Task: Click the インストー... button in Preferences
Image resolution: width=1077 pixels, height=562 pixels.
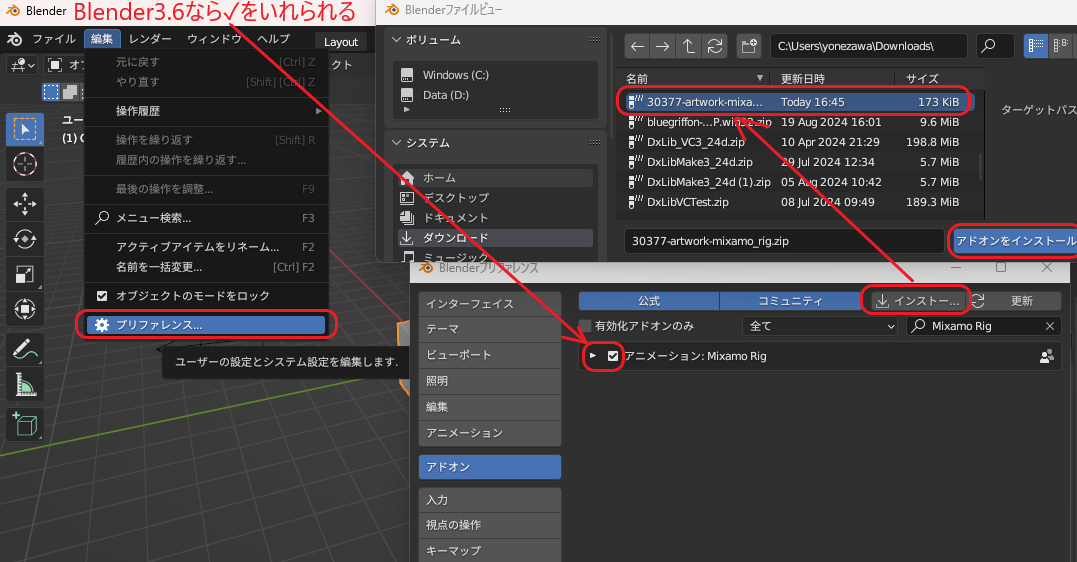Action: pyautogui.click(x=918, y=301)
